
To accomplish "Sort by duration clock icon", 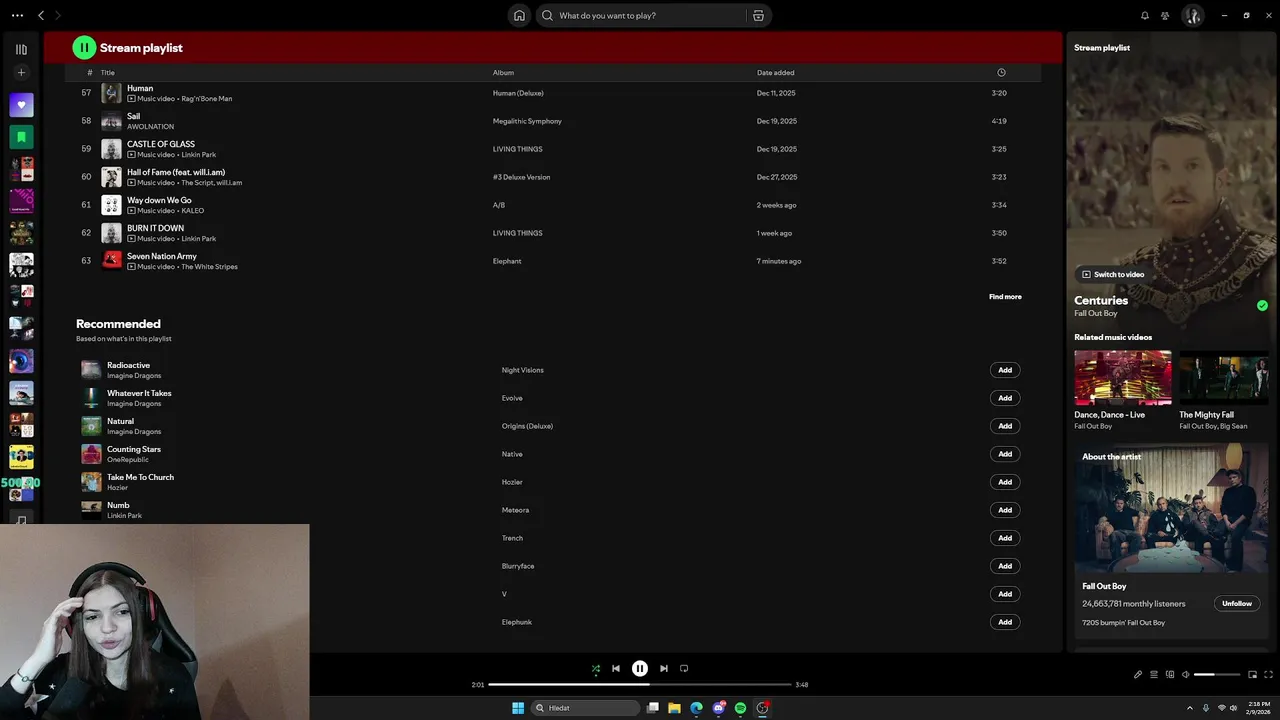I will [1001, 73].
